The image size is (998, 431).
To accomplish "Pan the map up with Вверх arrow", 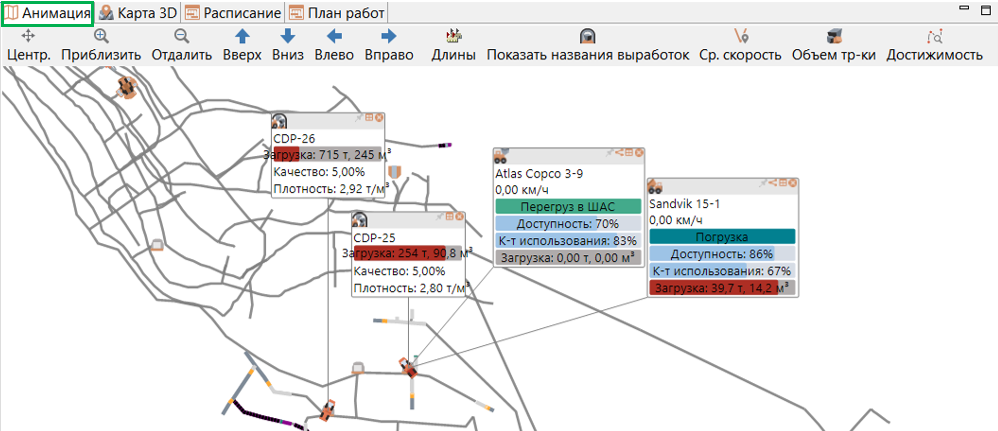I will click(x=242, y=45).
